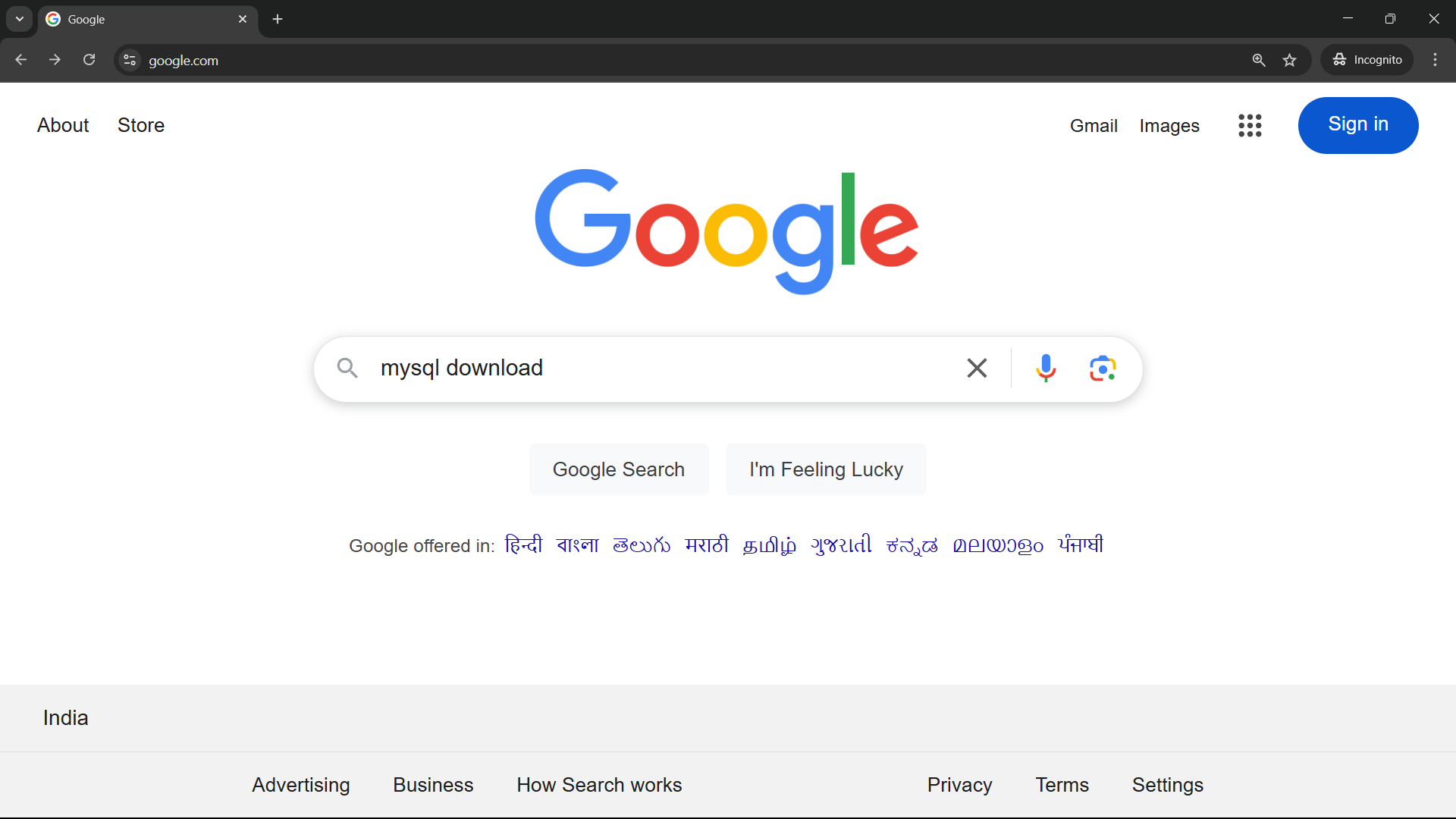Select the Google browser tab
The image size is (1456, 819).
tap(148, 20)
